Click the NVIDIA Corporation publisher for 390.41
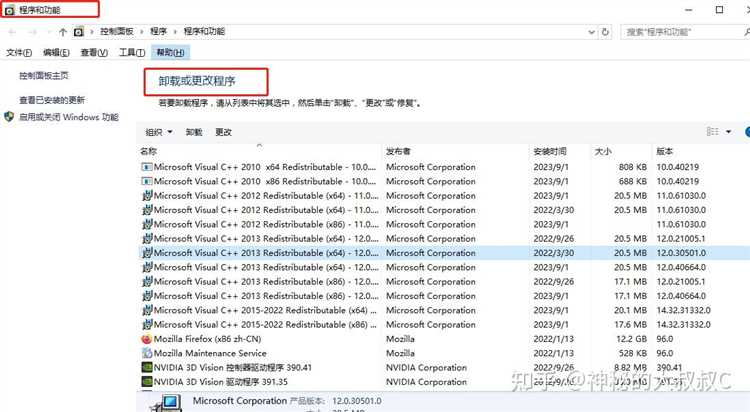This screenshot has height=412, width=750. coord(426,367)
